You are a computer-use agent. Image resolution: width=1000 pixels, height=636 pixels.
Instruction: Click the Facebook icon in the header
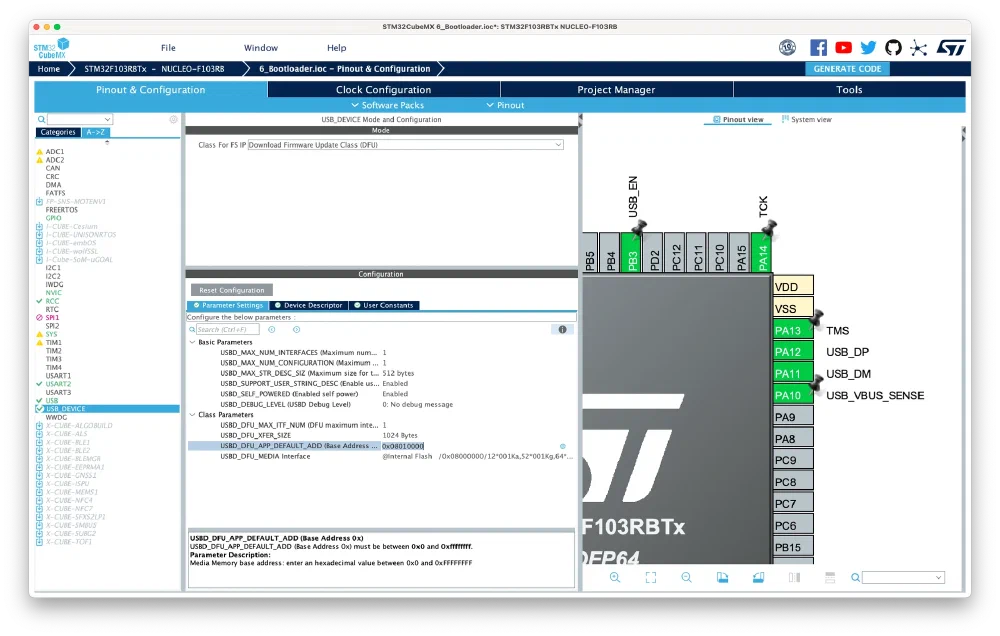coord(818,47)
